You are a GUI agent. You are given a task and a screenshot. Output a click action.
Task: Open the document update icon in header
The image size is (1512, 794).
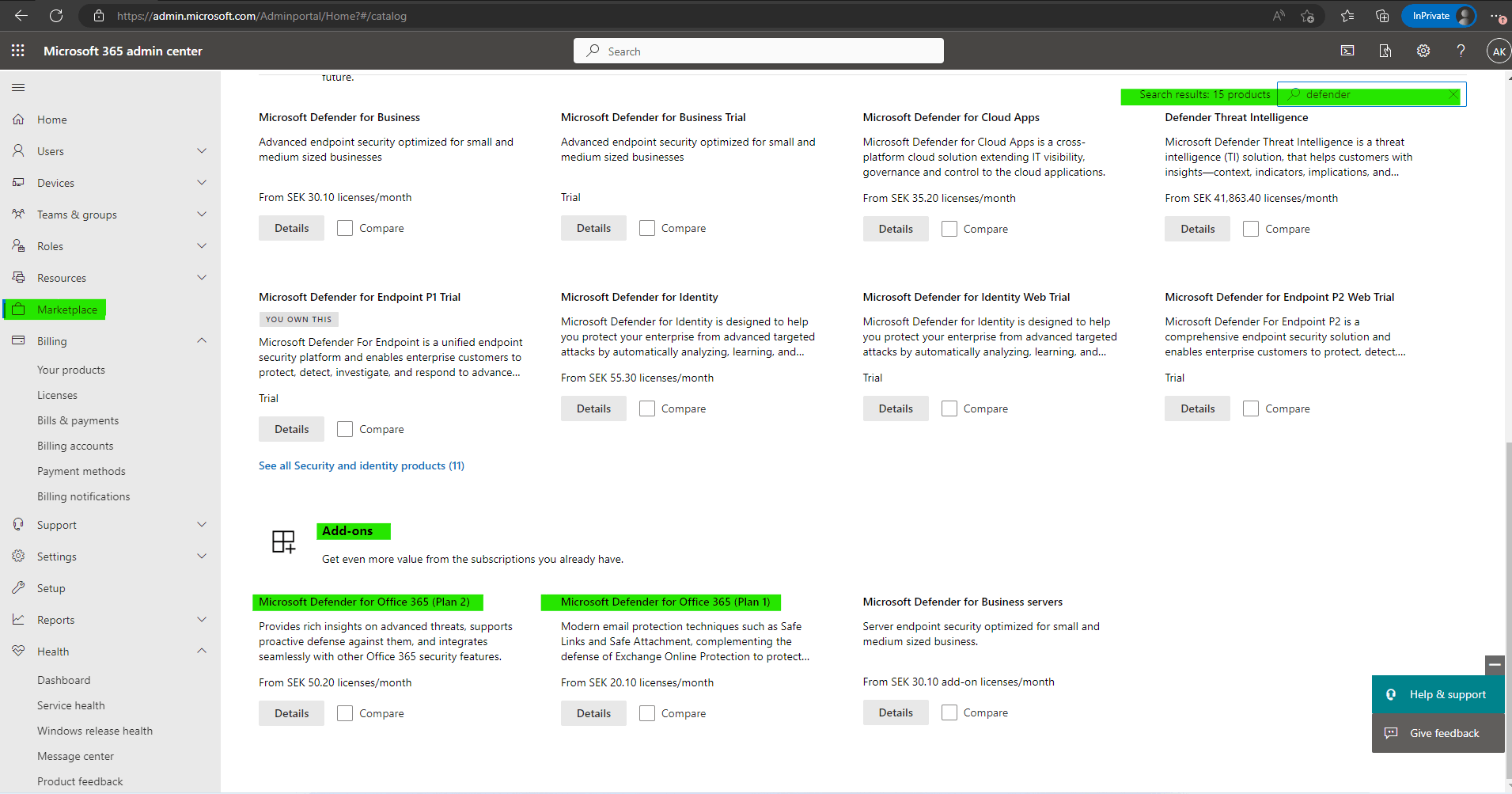click(1385, 51)
